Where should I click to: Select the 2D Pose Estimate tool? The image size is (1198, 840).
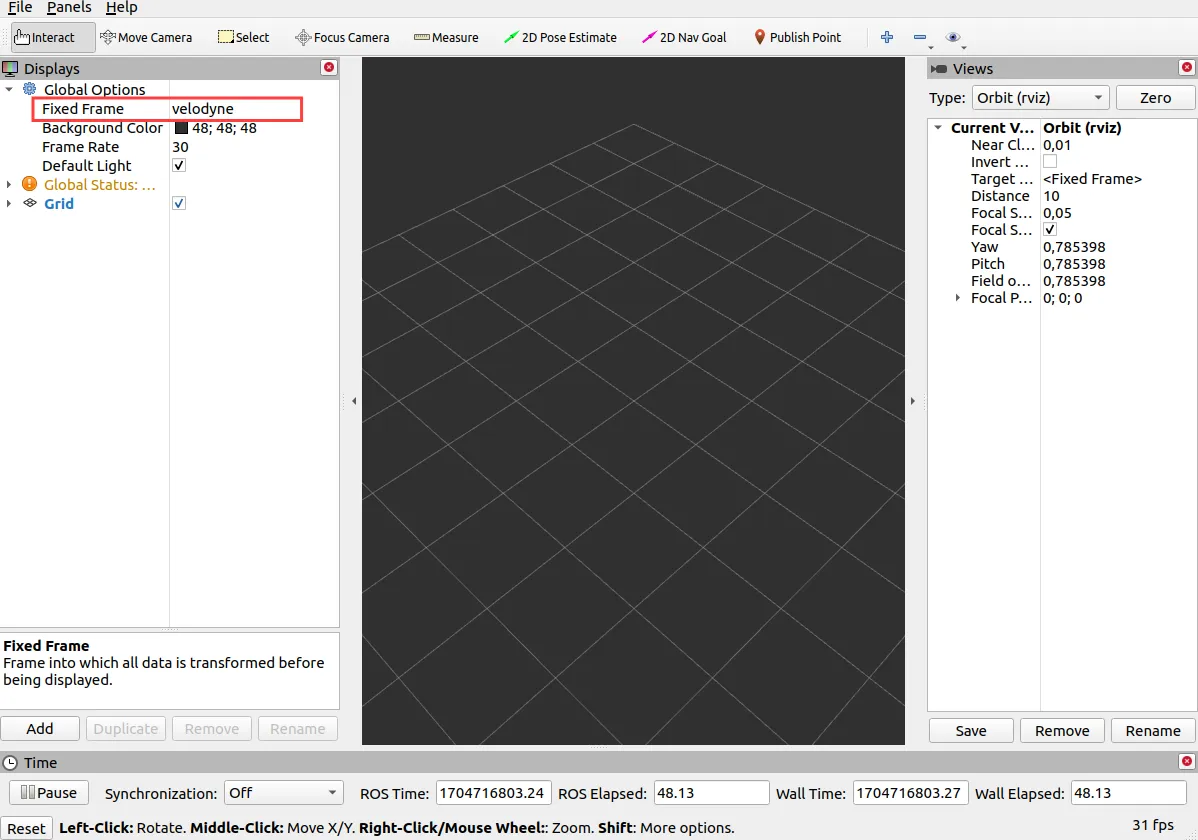tap(560, 38)
